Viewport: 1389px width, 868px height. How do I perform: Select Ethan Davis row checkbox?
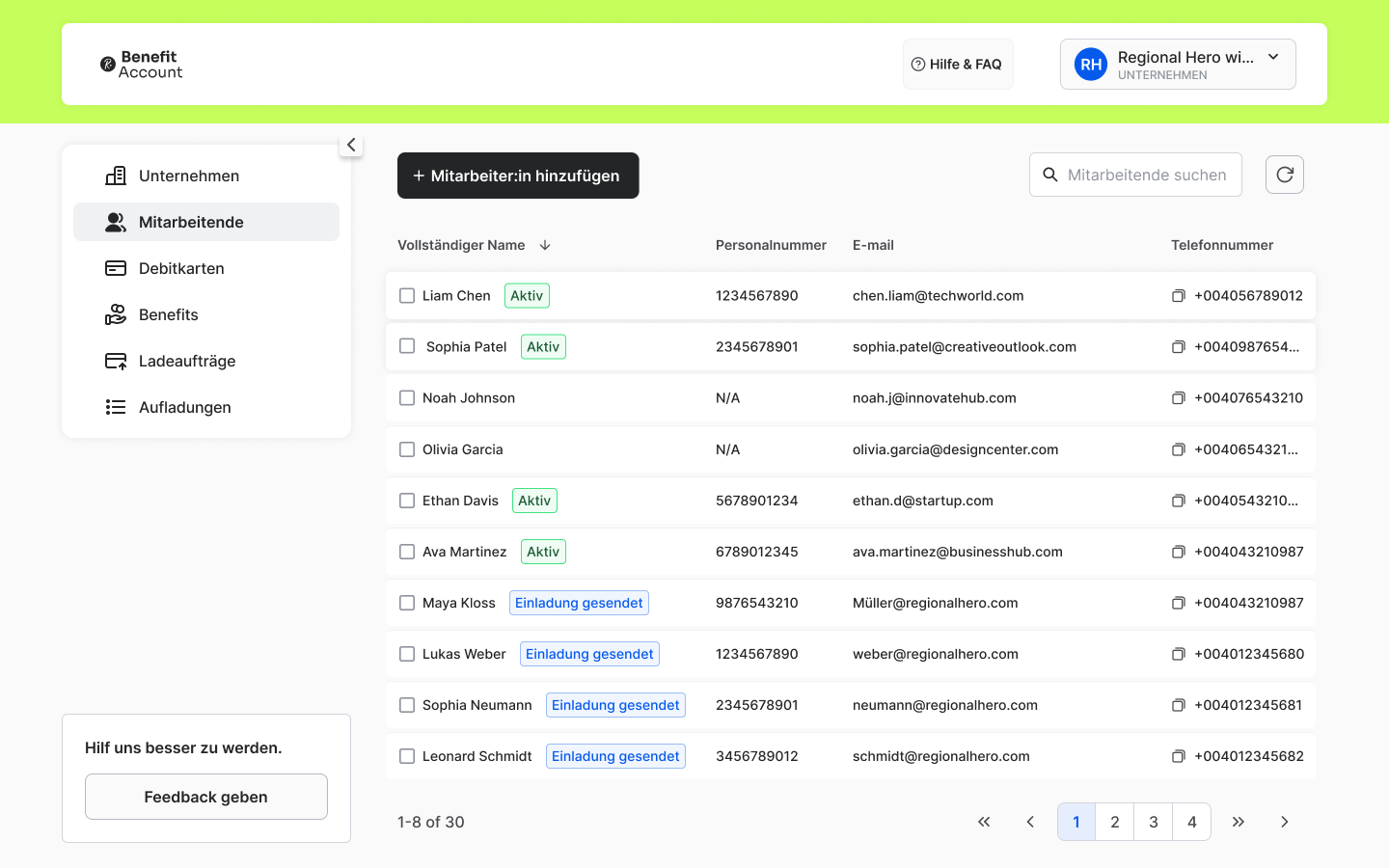point(407,501)
